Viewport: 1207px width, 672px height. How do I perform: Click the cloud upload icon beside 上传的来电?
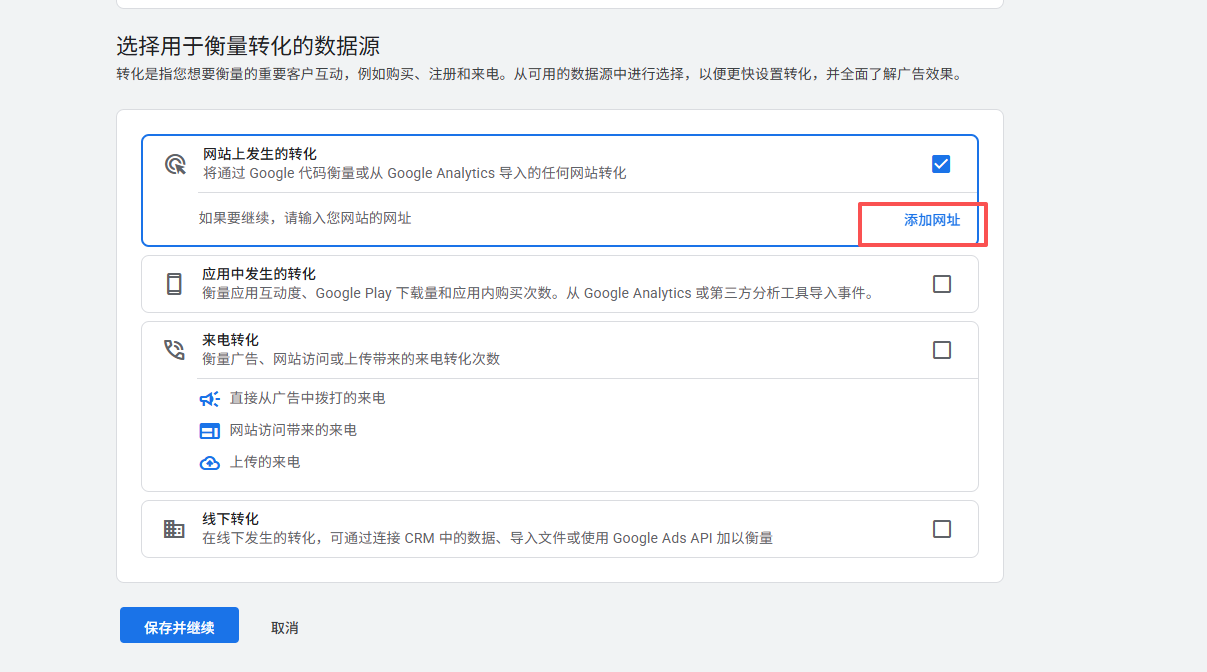pyautogui.click(x=209, y=463)
